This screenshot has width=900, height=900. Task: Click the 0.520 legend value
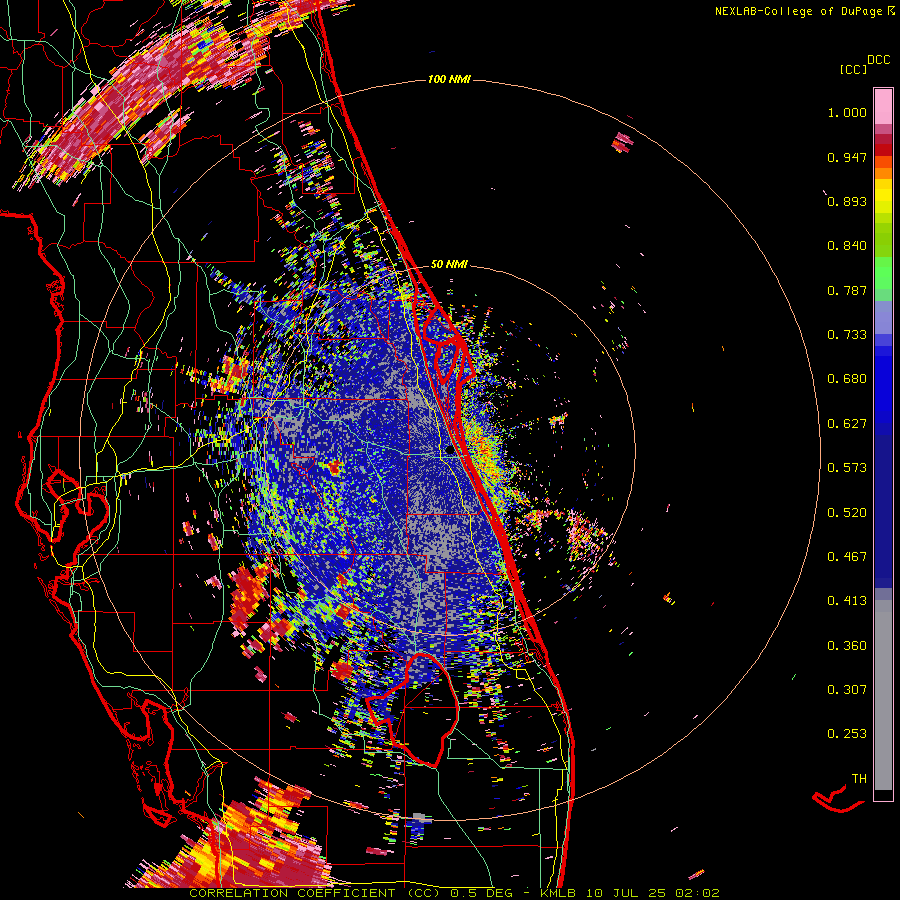click(x=847, y=513)
